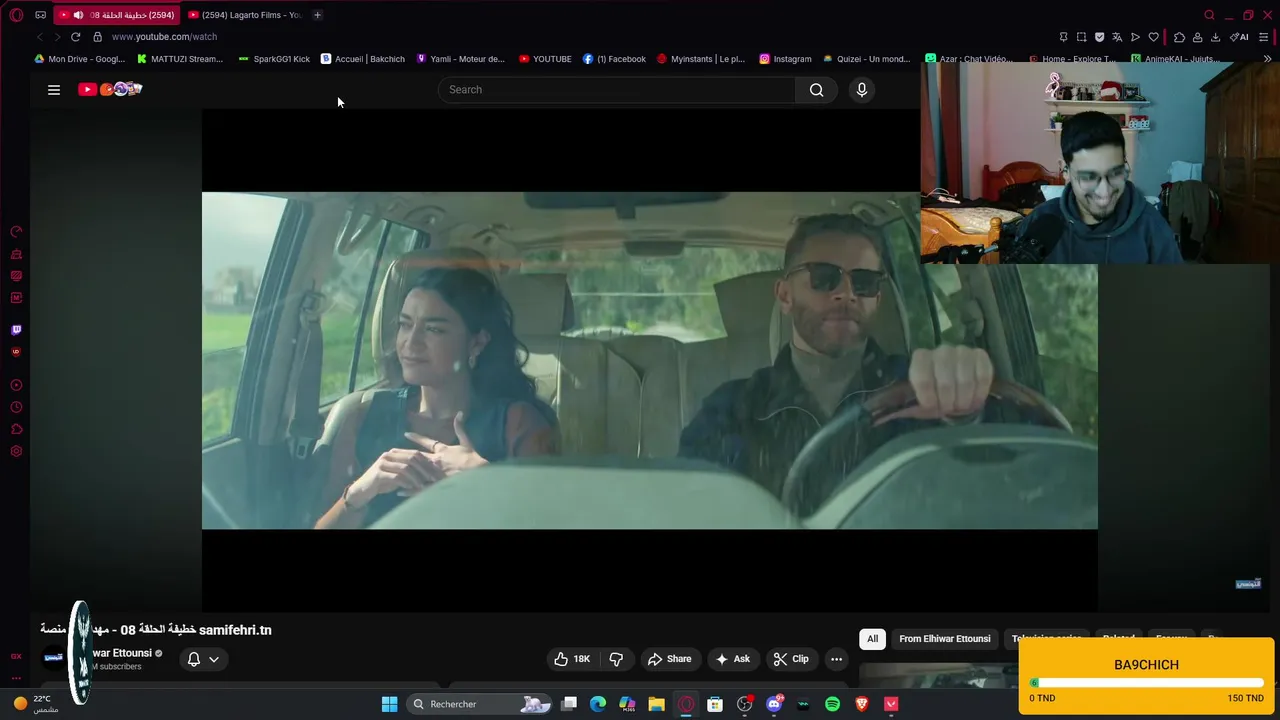View site info via padlock icon
The image size is (1280, 720).
coord(97,37)
